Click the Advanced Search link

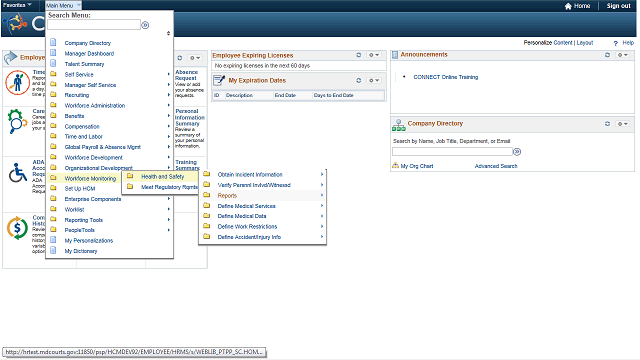496,166
